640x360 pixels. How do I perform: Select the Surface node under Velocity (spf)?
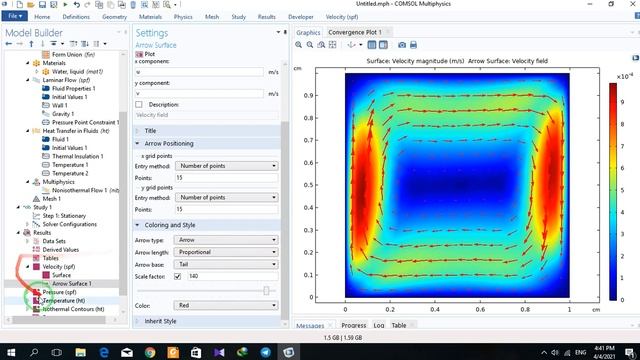pyautogui.click(x=61, y=275)
